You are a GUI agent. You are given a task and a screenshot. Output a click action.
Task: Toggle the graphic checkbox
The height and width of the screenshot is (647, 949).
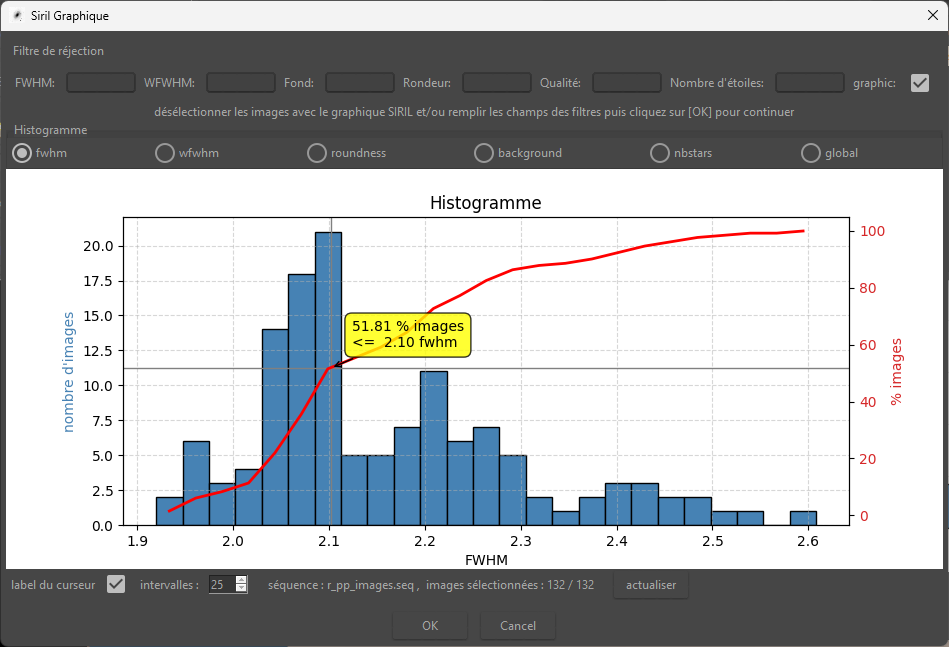click(x=919, y=83)
